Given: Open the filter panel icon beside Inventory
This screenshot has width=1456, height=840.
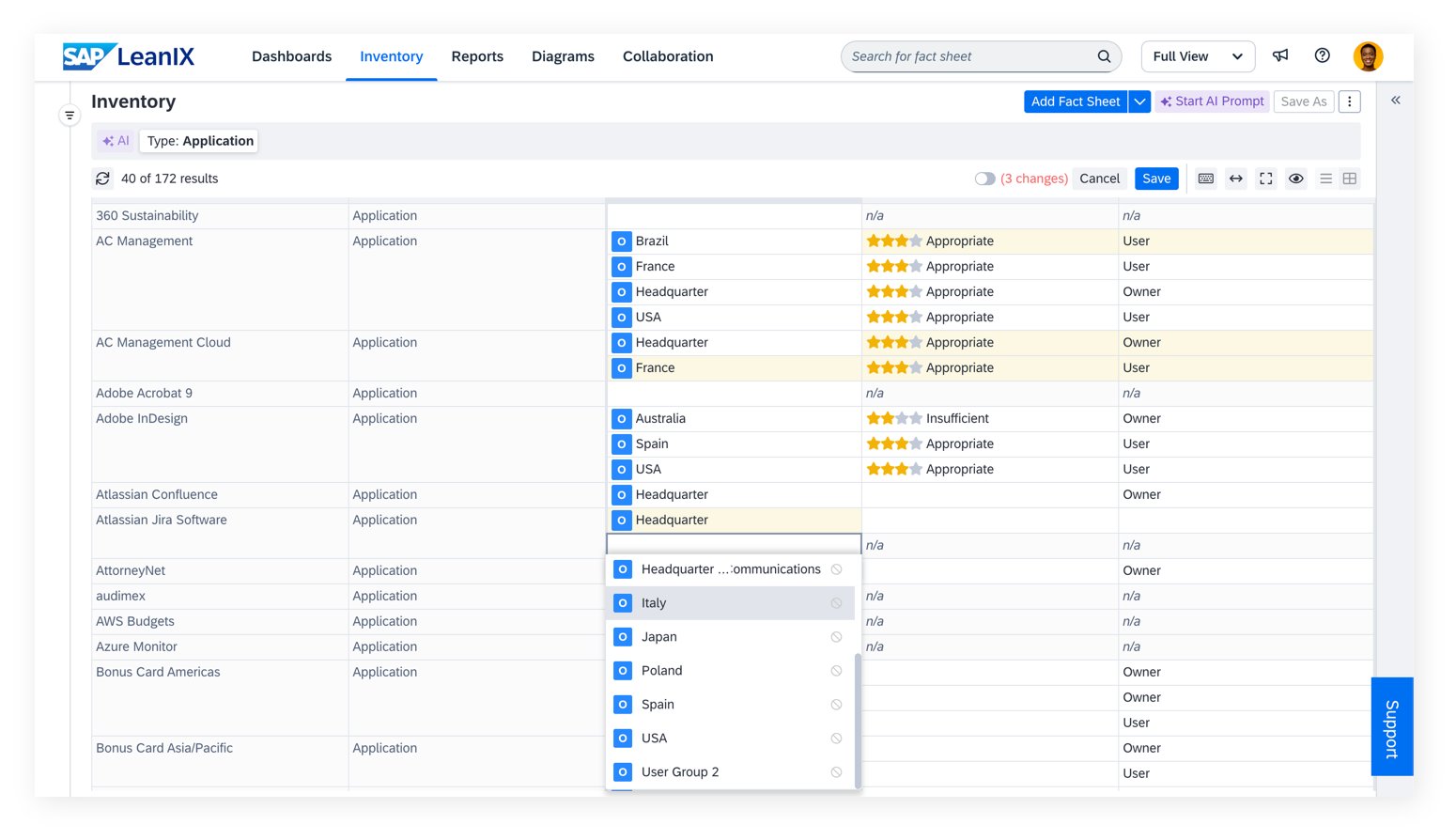Looking at the screenshot, I should 70,116.
